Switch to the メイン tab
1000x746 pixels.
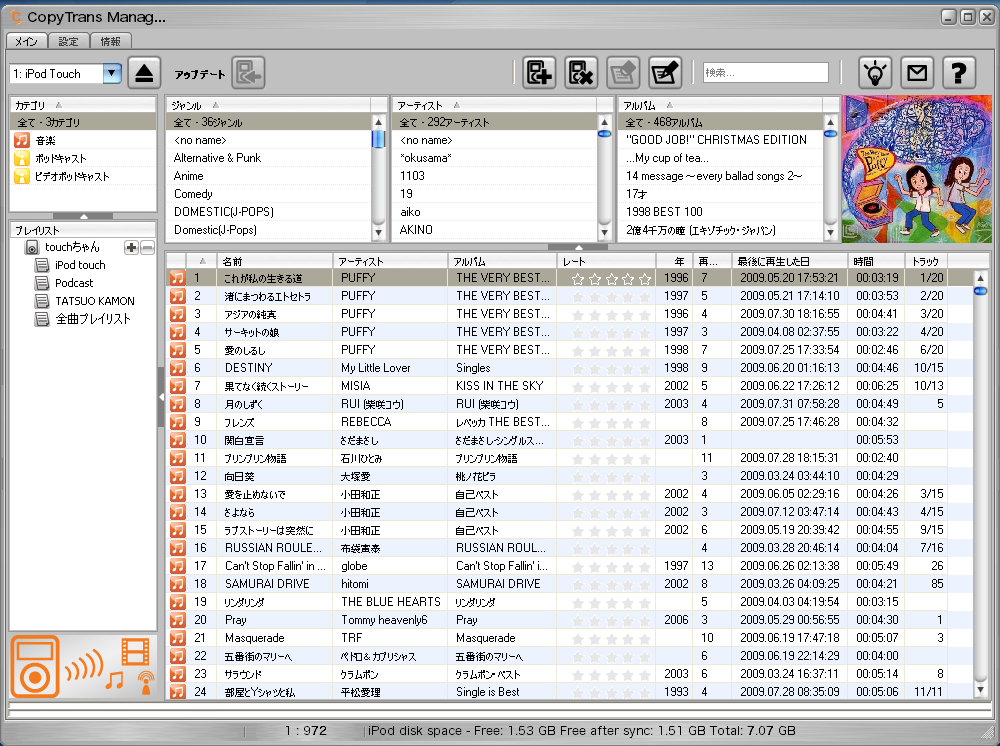tap(26, 41)
